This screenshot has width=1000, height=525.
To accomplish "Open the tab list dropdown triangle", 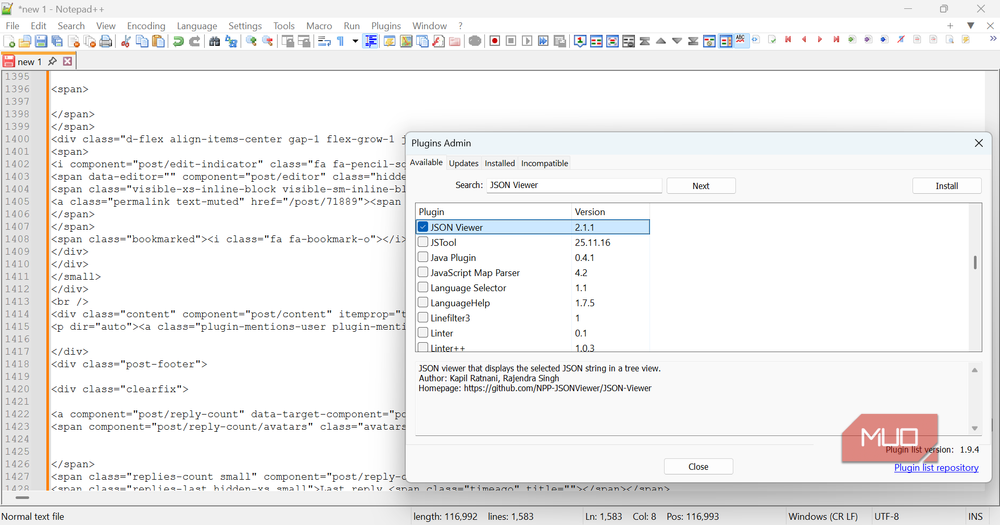I will (x=971, y=26).
